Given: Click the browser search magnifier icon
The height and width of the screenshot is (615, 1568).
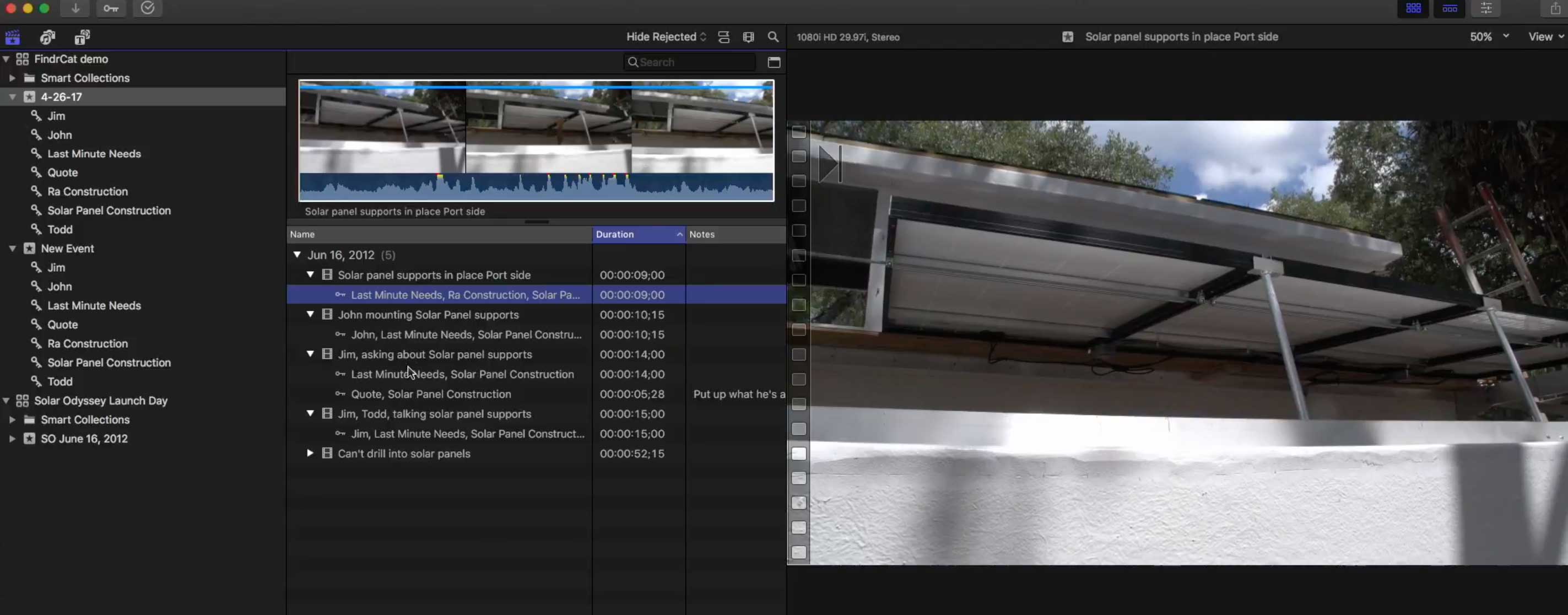Looking at the screenshot, I should point(773,37).
